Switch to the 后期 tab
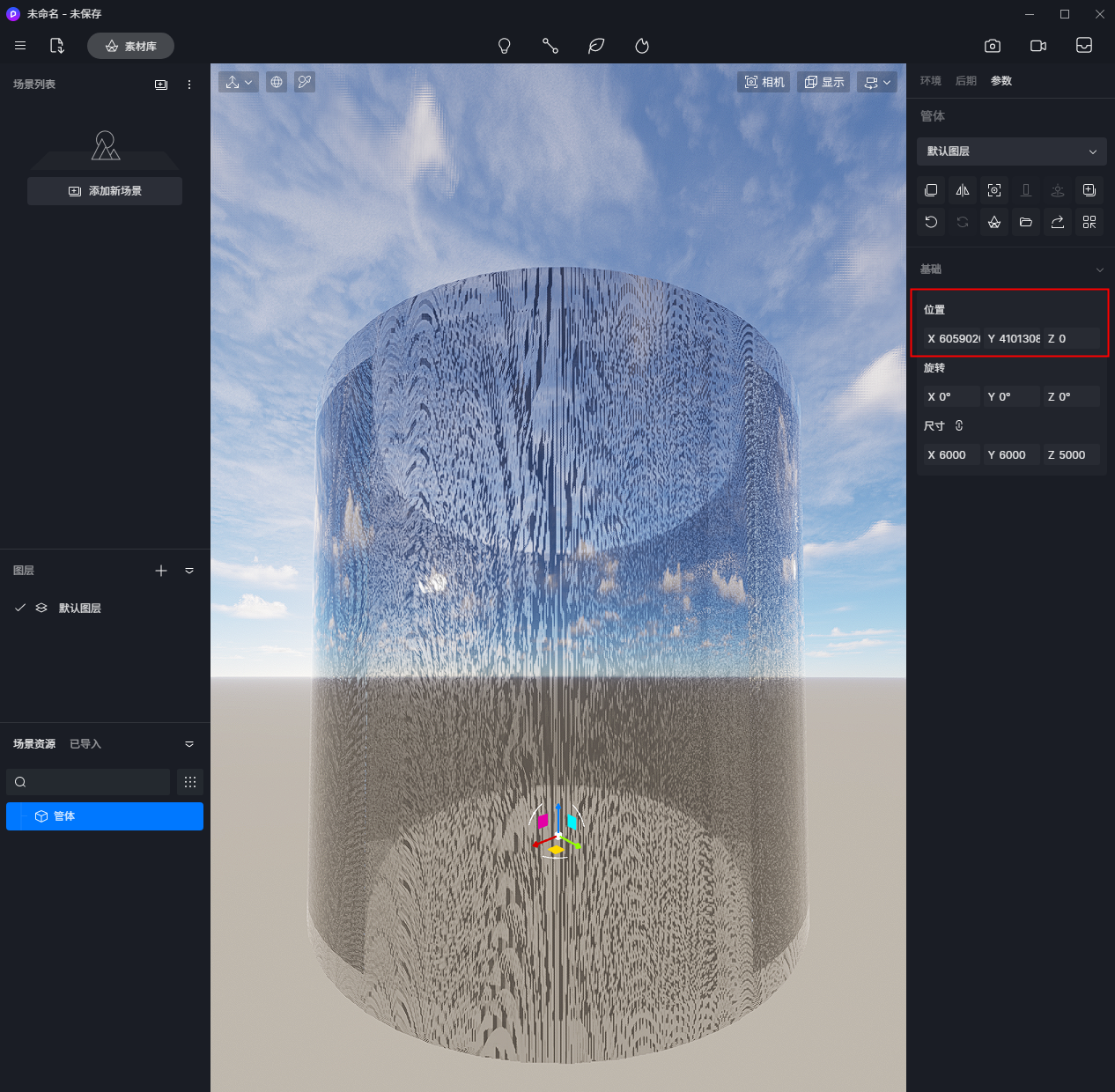Screen dimensions: 1115x1092 966,81
